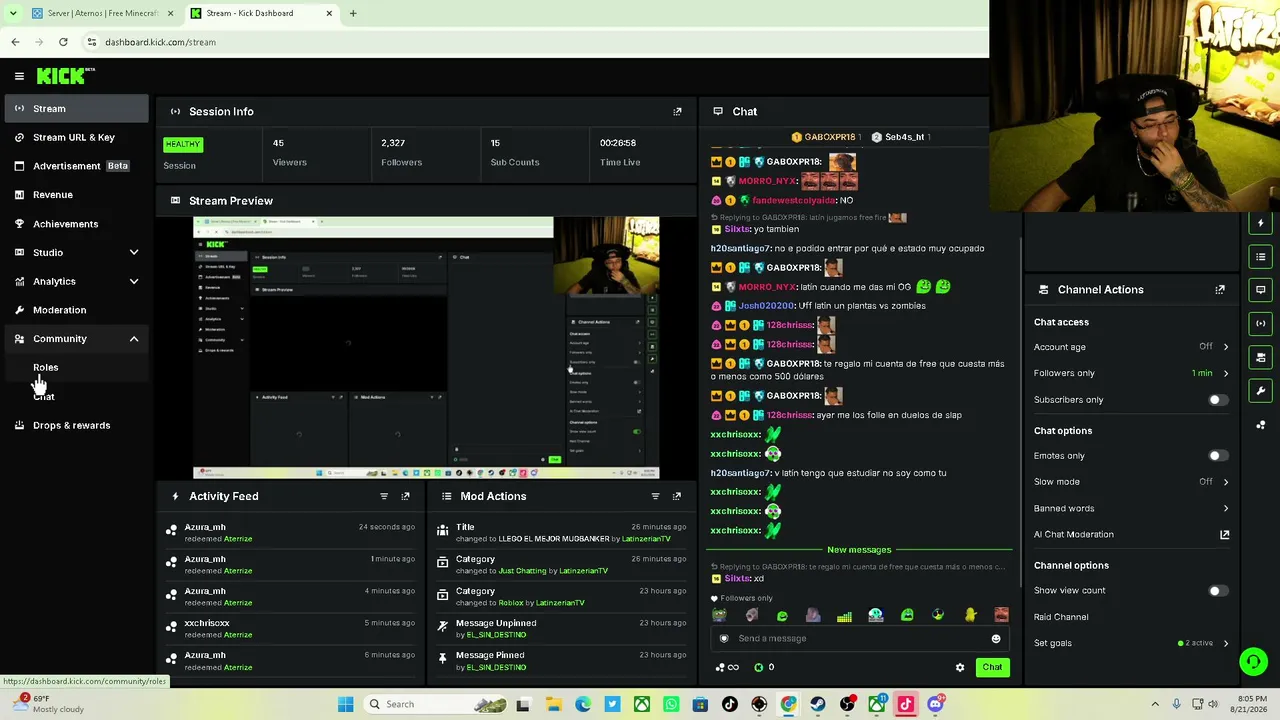Open Slow mode options
The image size is (1280, 720).
coord(1131,482)
